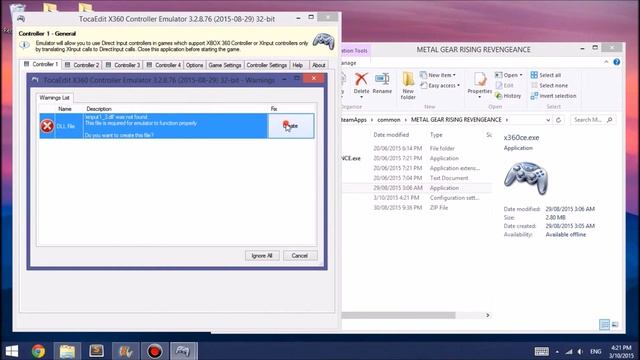Image resolution: width=640 pixels, height=360 pixels.
Task: Collapse the Explorer ribbon with the chevron
Action: (606, 62)
